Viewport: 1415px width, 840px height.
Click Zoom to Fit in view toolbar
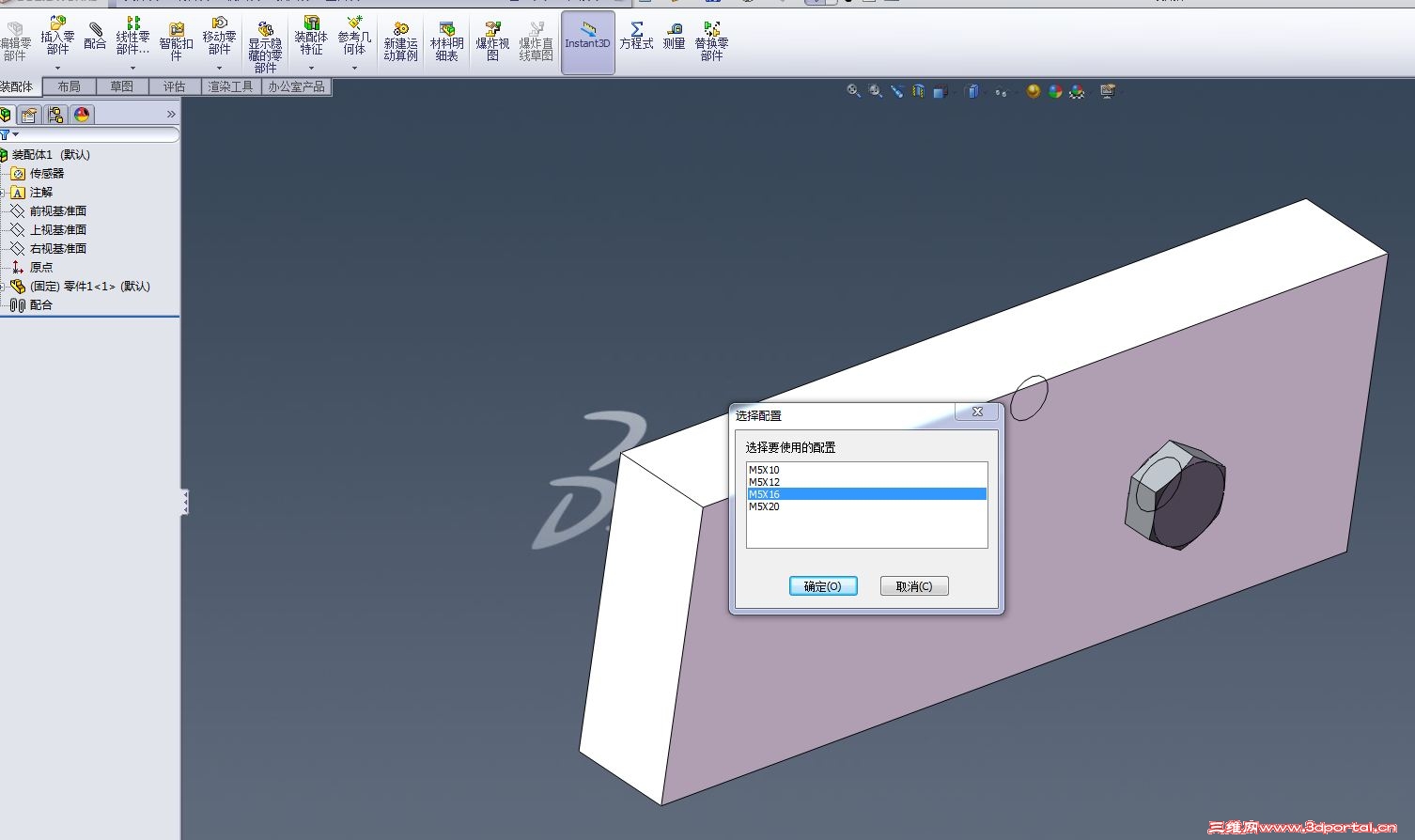pyautogui.click(x=853, y=91)
